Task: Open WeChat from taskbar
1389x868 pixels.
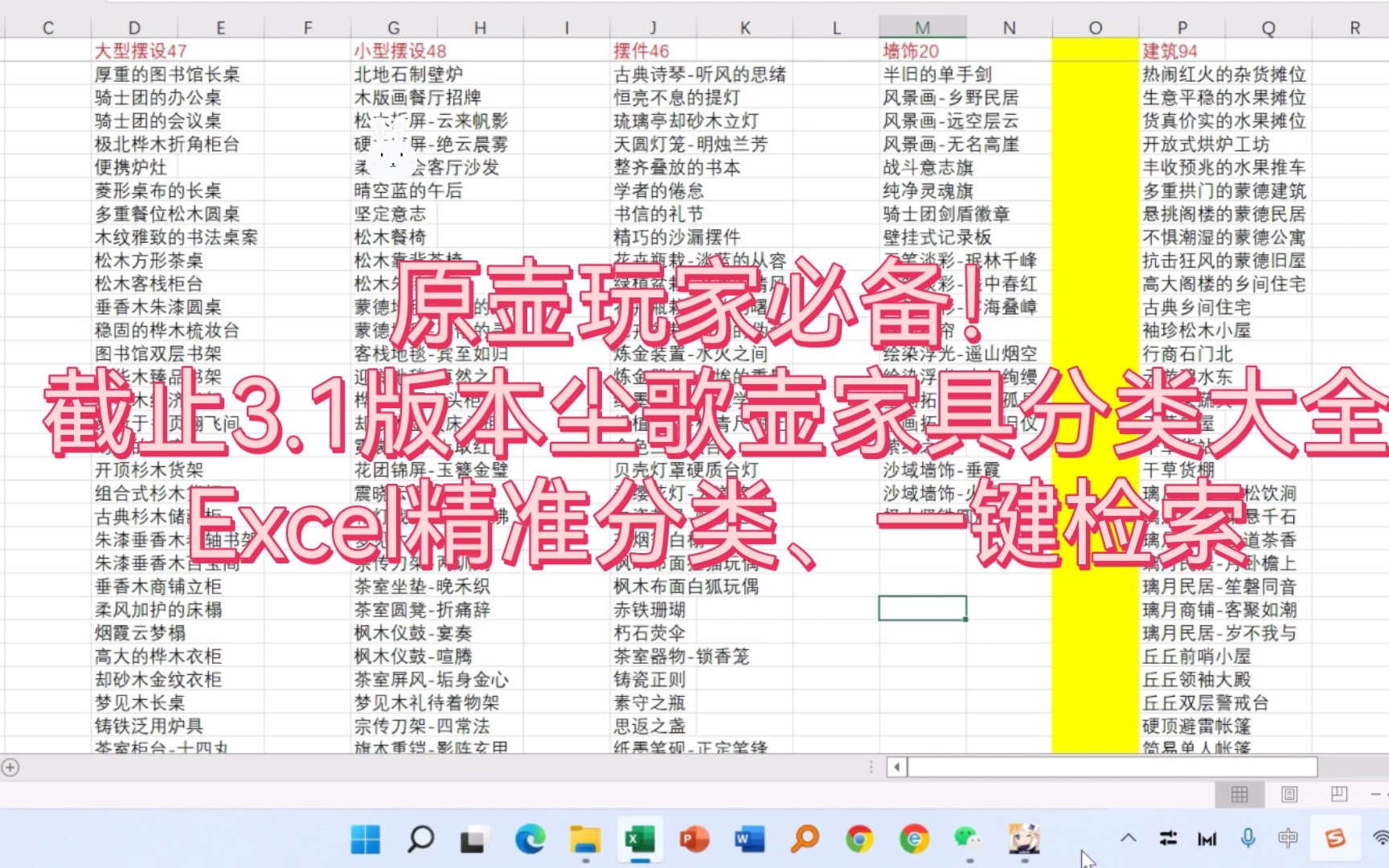Action: (x=969, y=839)
